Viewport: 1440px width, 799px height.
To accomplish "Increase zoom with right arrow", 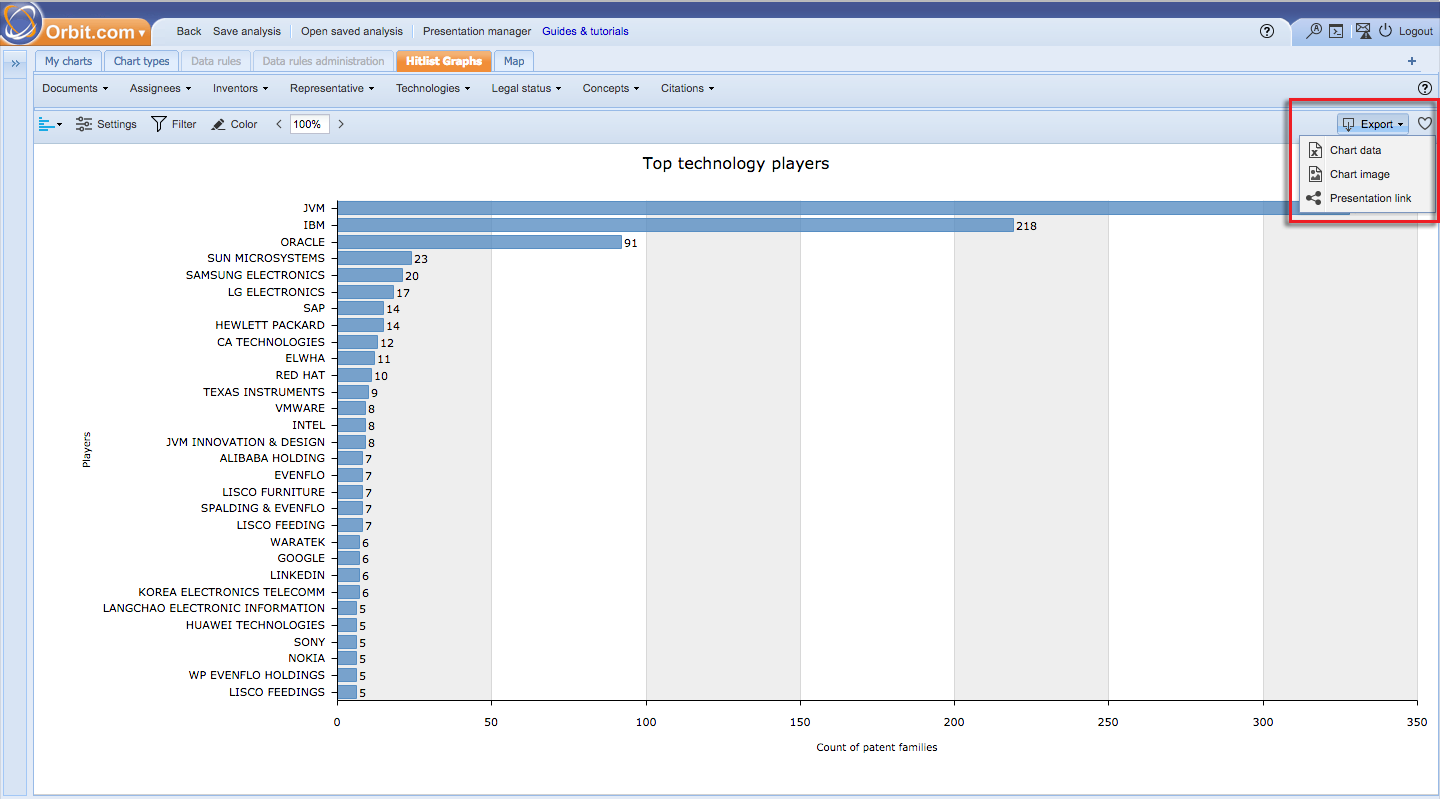I will click(341, 124).
